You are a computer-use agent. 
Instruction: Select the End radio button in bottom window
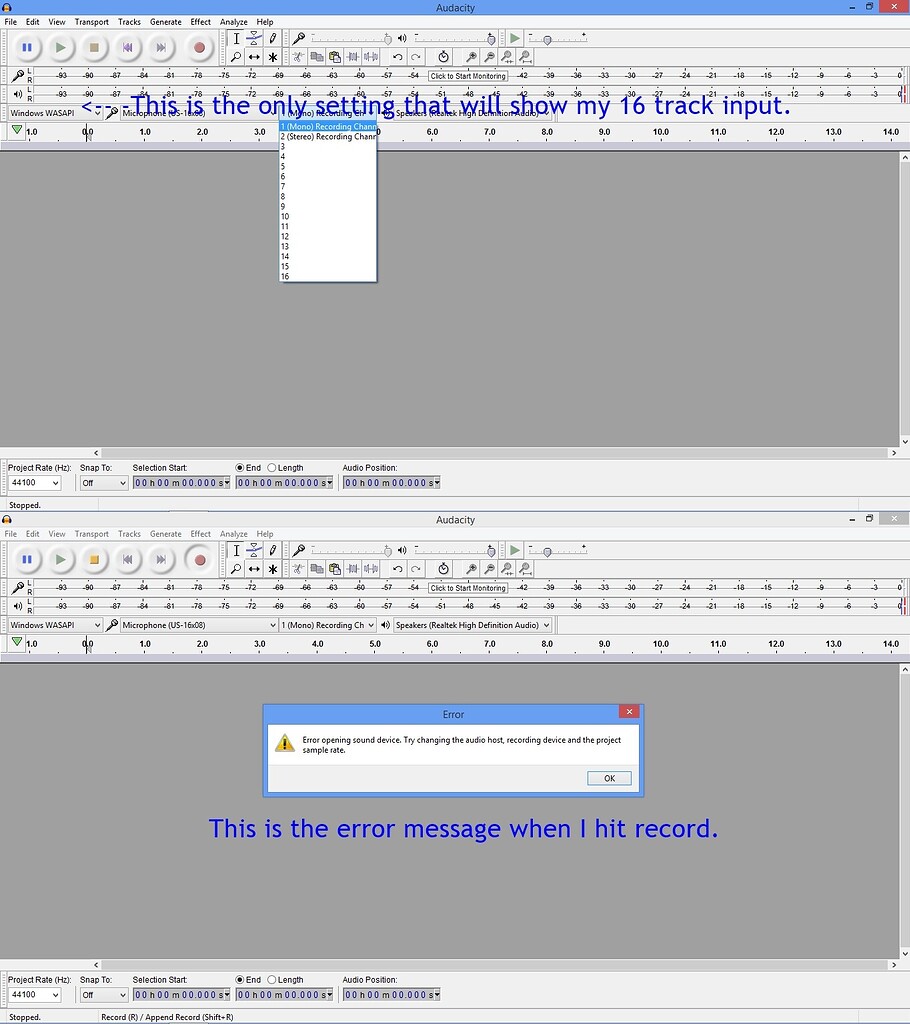click(240, 980)
